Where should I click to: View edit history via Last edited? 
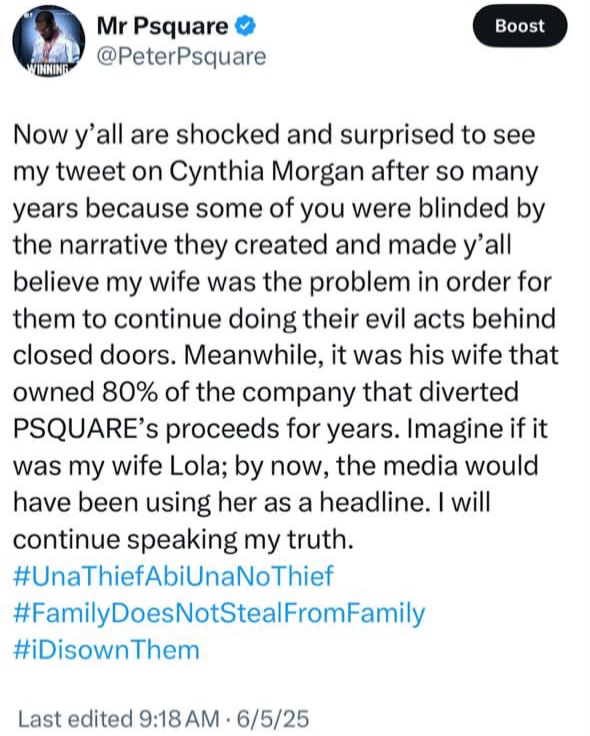76,719
